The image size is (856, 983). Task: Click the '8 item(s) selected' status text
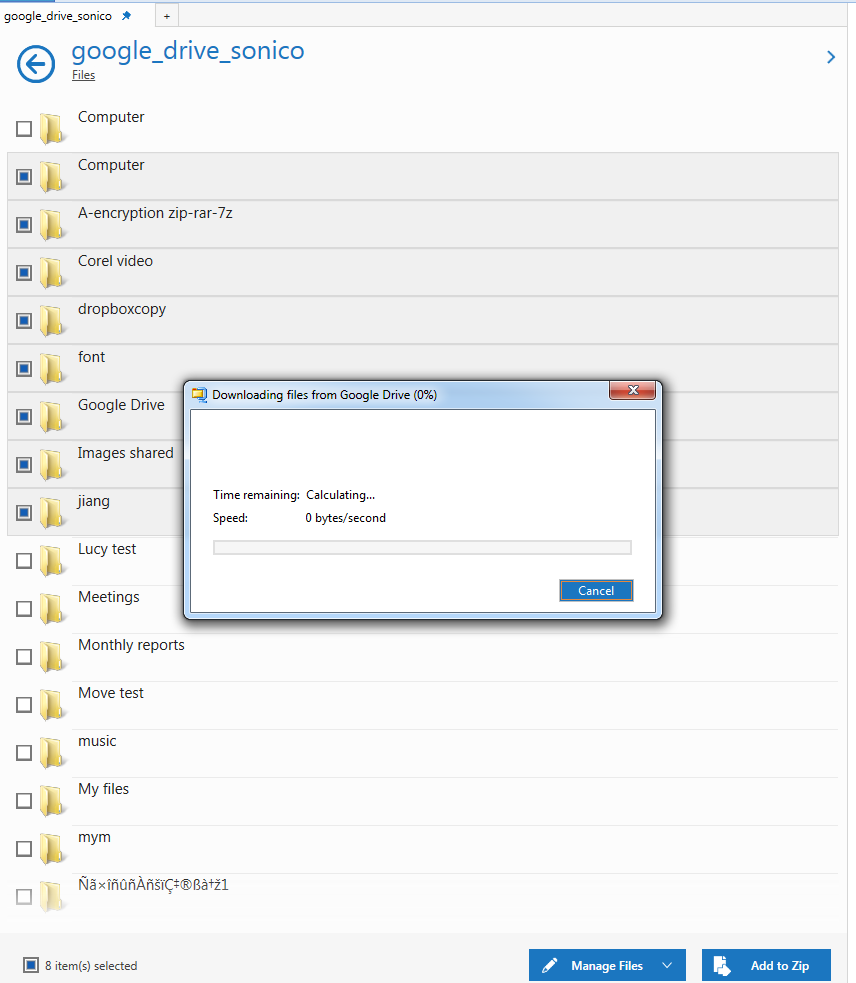91,965
